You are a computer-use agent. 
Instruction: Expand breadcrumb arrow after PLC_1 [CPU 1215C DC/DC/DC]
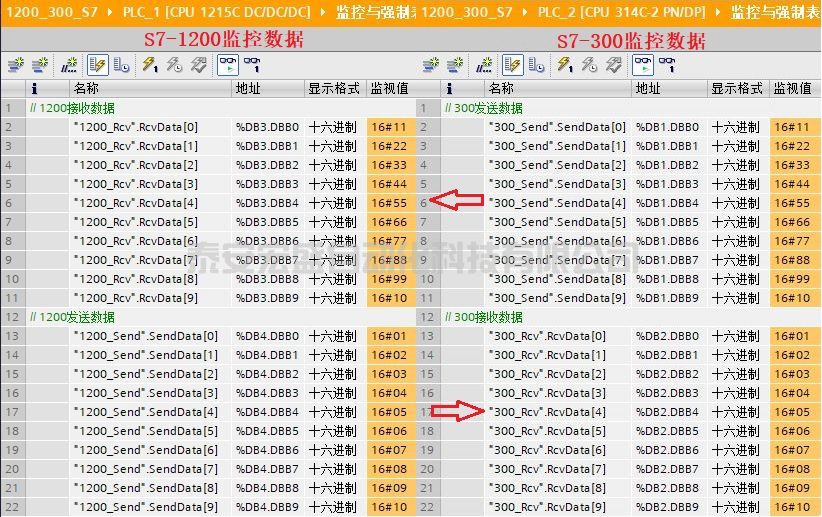[x=320, y=12]
